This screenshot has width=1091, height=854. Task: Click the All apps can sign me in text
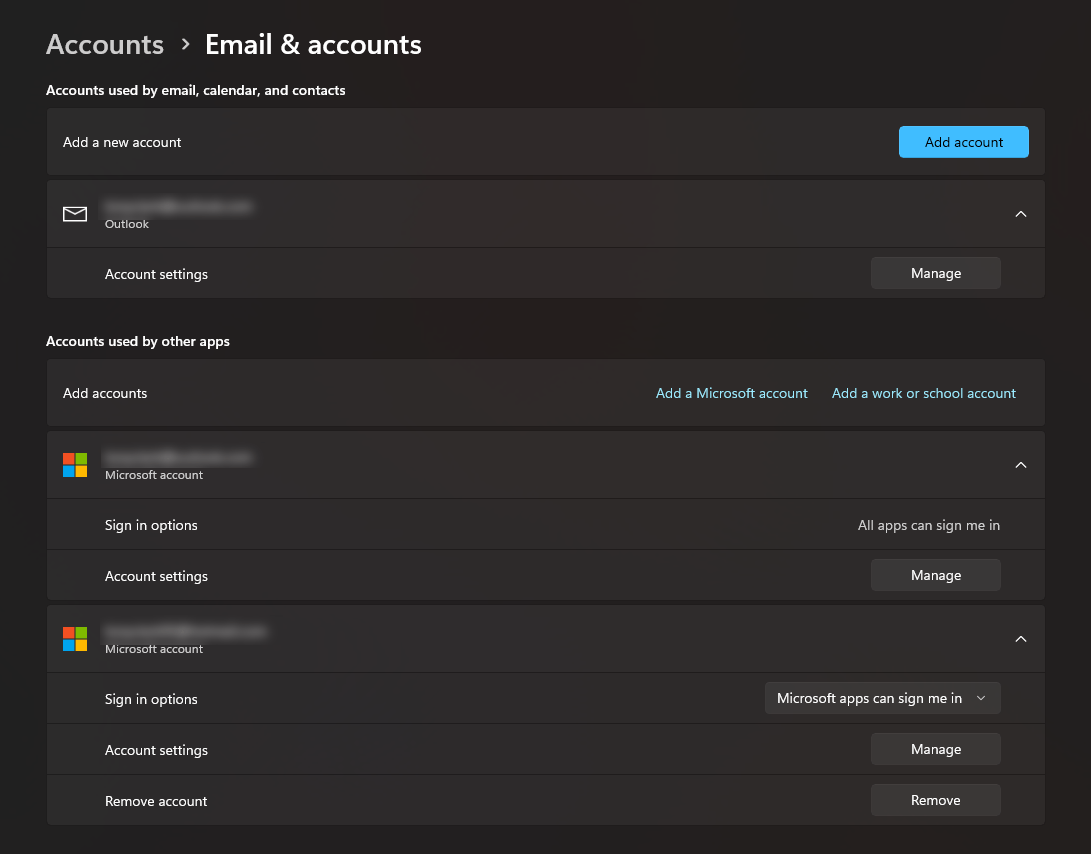(x=928, y=526)
